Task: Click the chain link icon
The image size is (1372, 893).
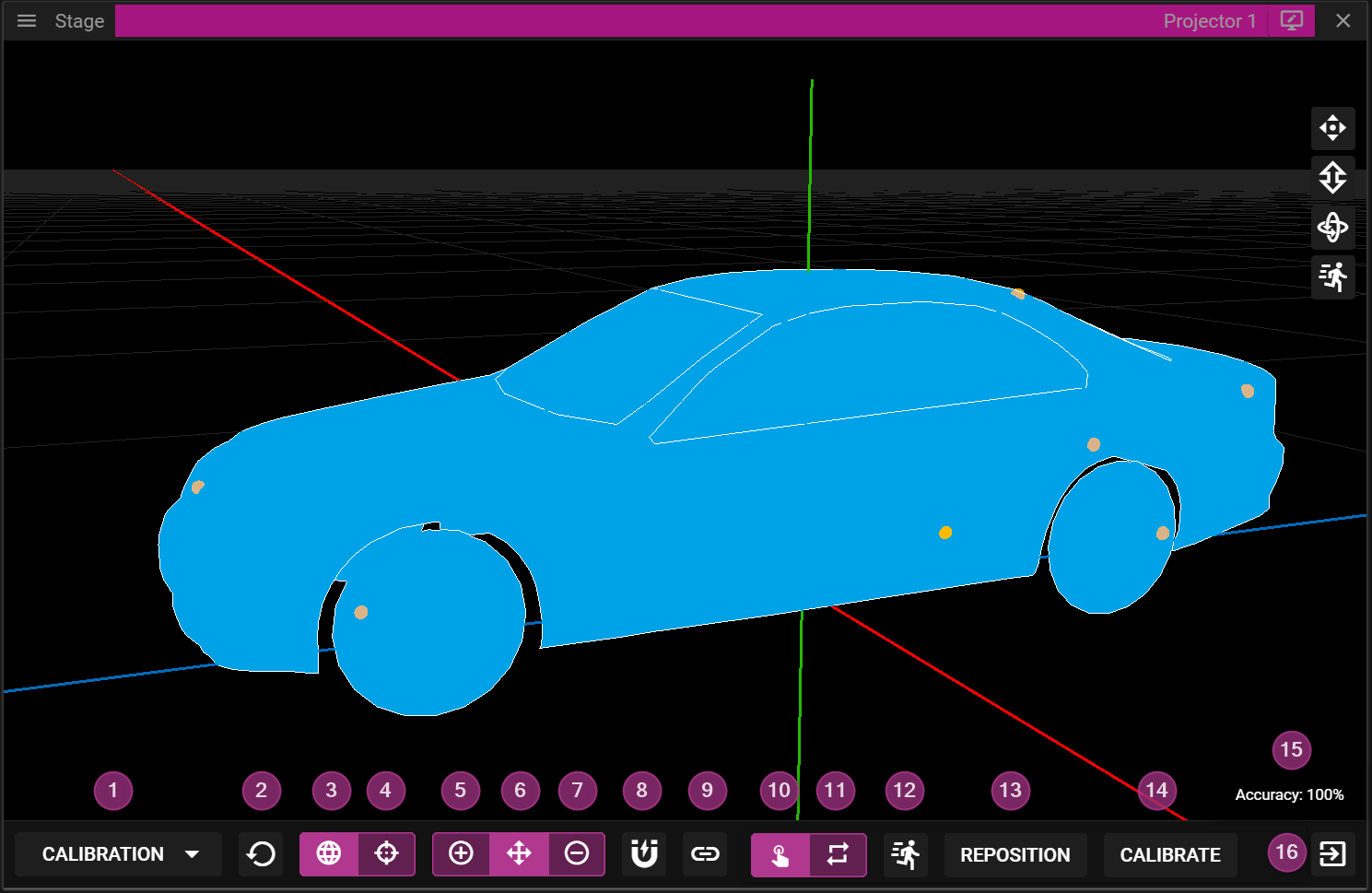Action: click(705, 854)
